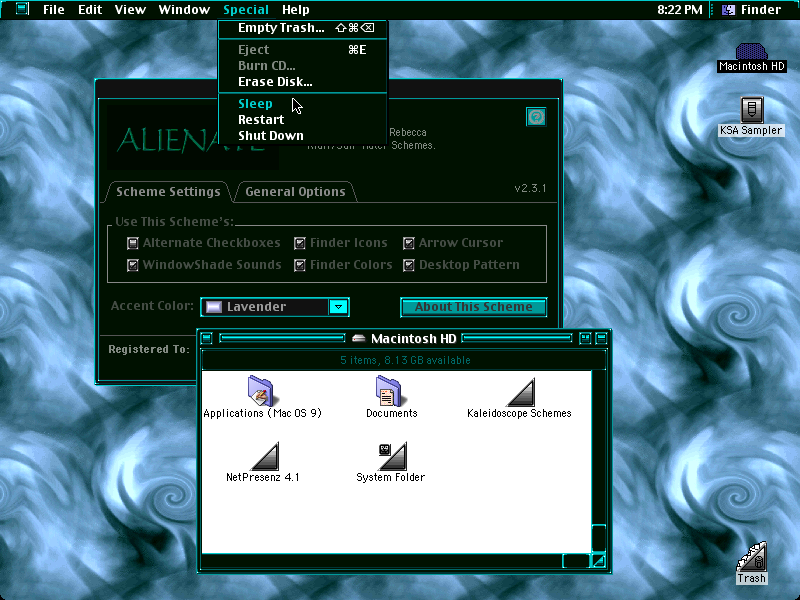Click the disk proxy icon in Macintosh HD title bar
Image resolution: width=800 pixels, height=600 pixels.
(x=359, y=338)
